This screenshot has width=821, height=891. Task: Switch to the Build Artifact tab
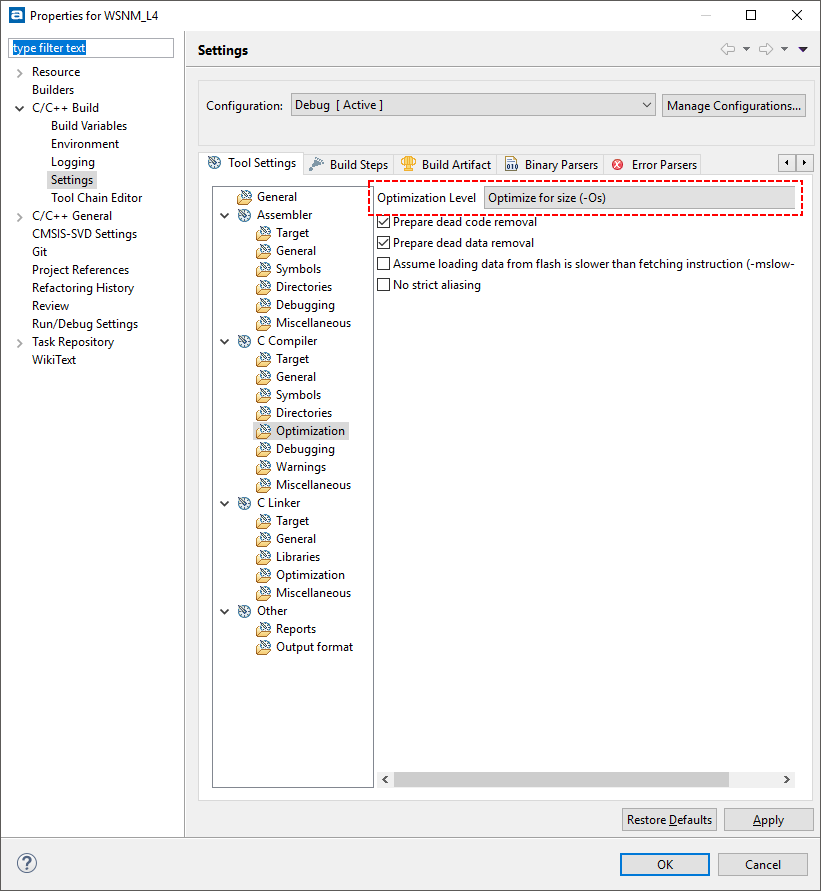(x=445, y=164)
